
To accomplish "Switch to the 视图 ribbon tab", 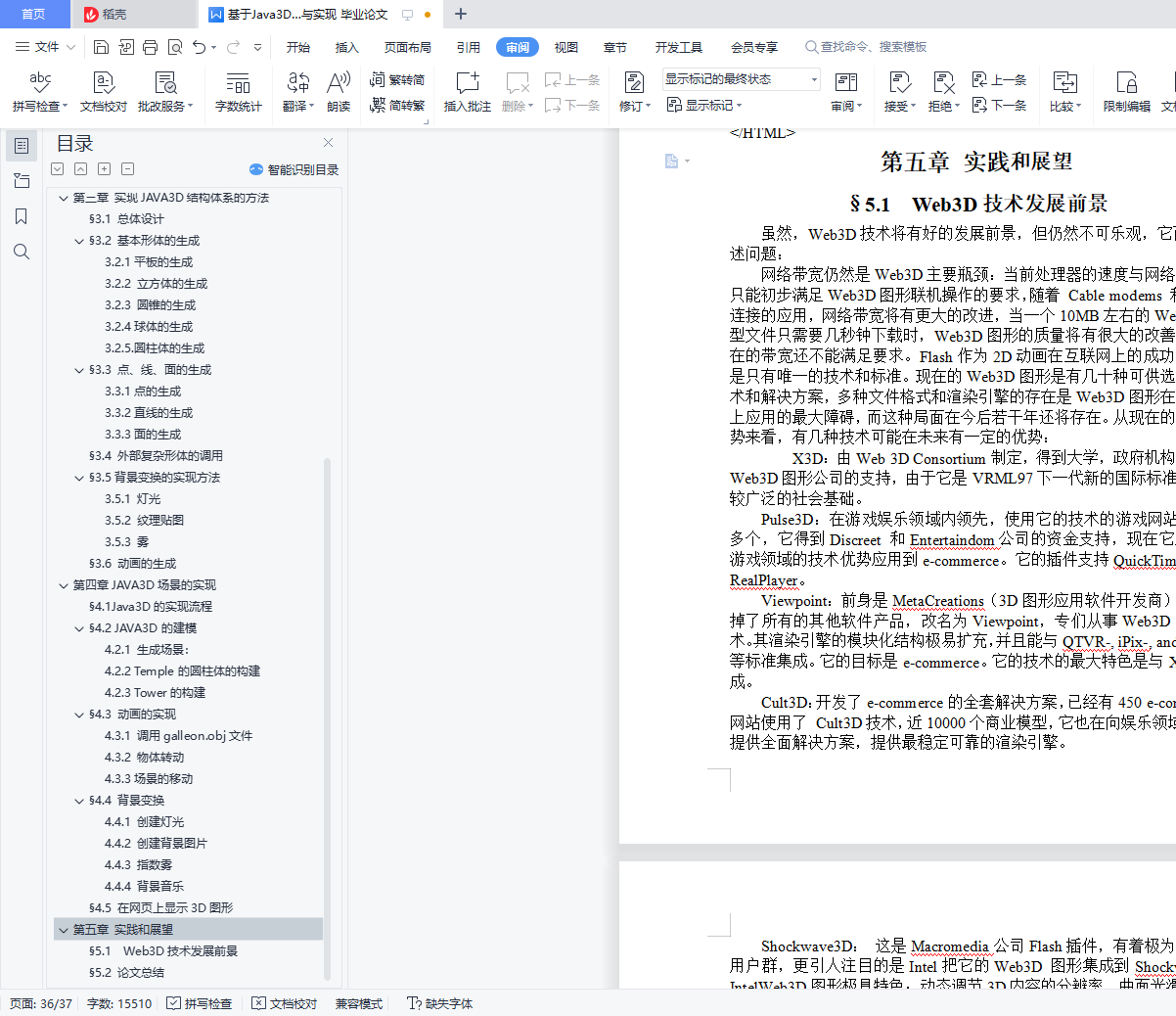I will pos(566,47).
